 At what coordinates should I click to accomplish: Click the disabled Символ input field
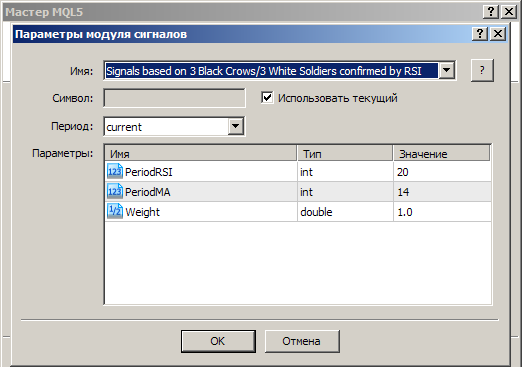click(174, 98)
